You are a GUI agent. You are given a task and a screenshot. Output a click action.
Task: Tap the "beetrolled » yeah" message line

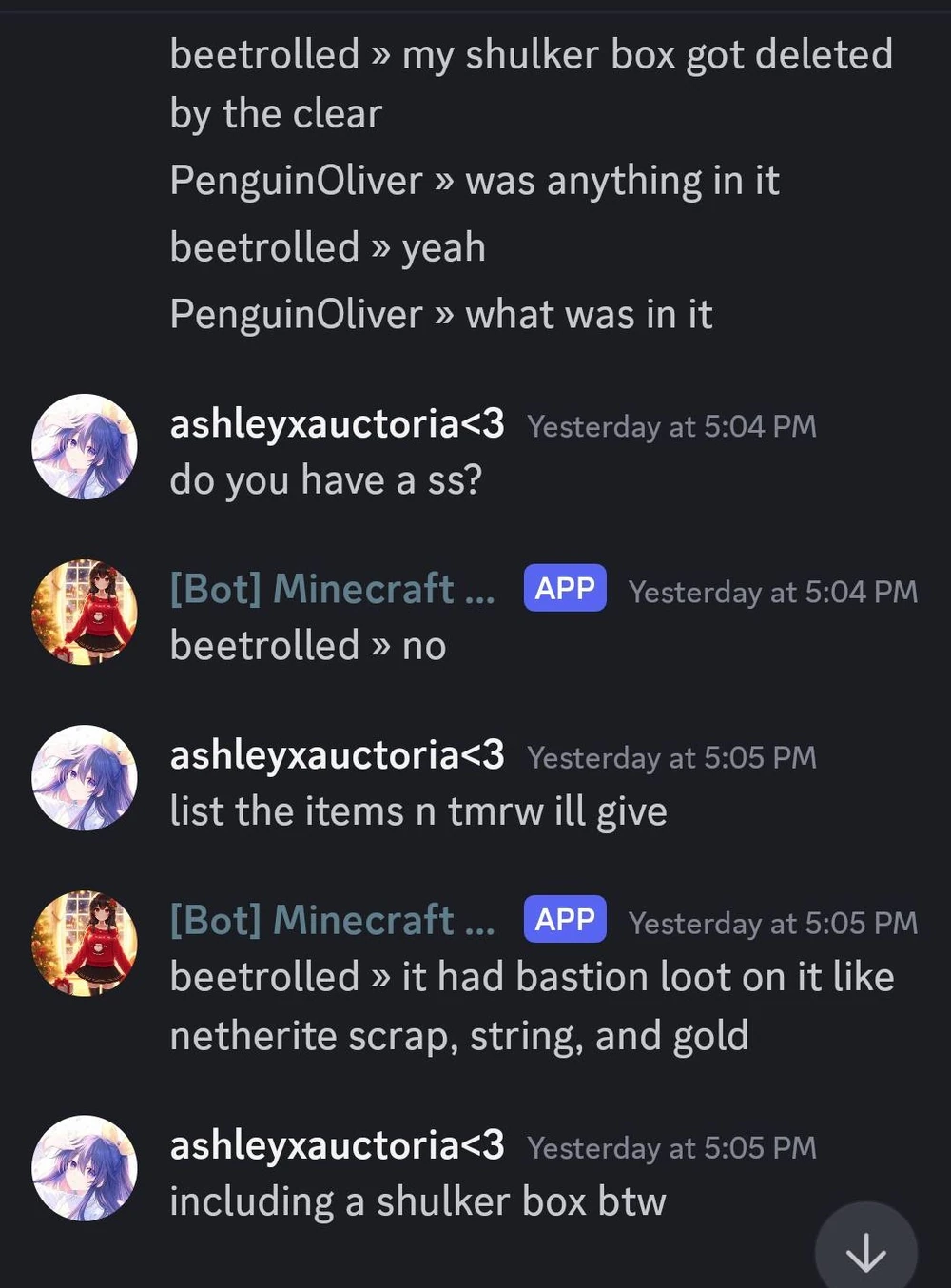327,247
